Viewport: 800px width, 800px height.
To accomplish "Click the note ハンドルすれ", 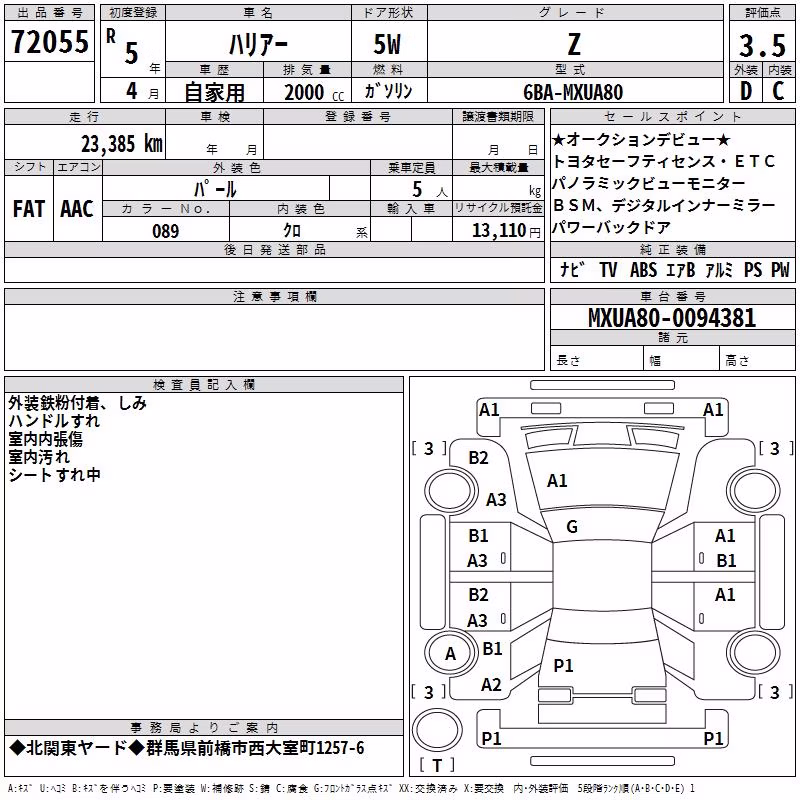I will (54, 421).
